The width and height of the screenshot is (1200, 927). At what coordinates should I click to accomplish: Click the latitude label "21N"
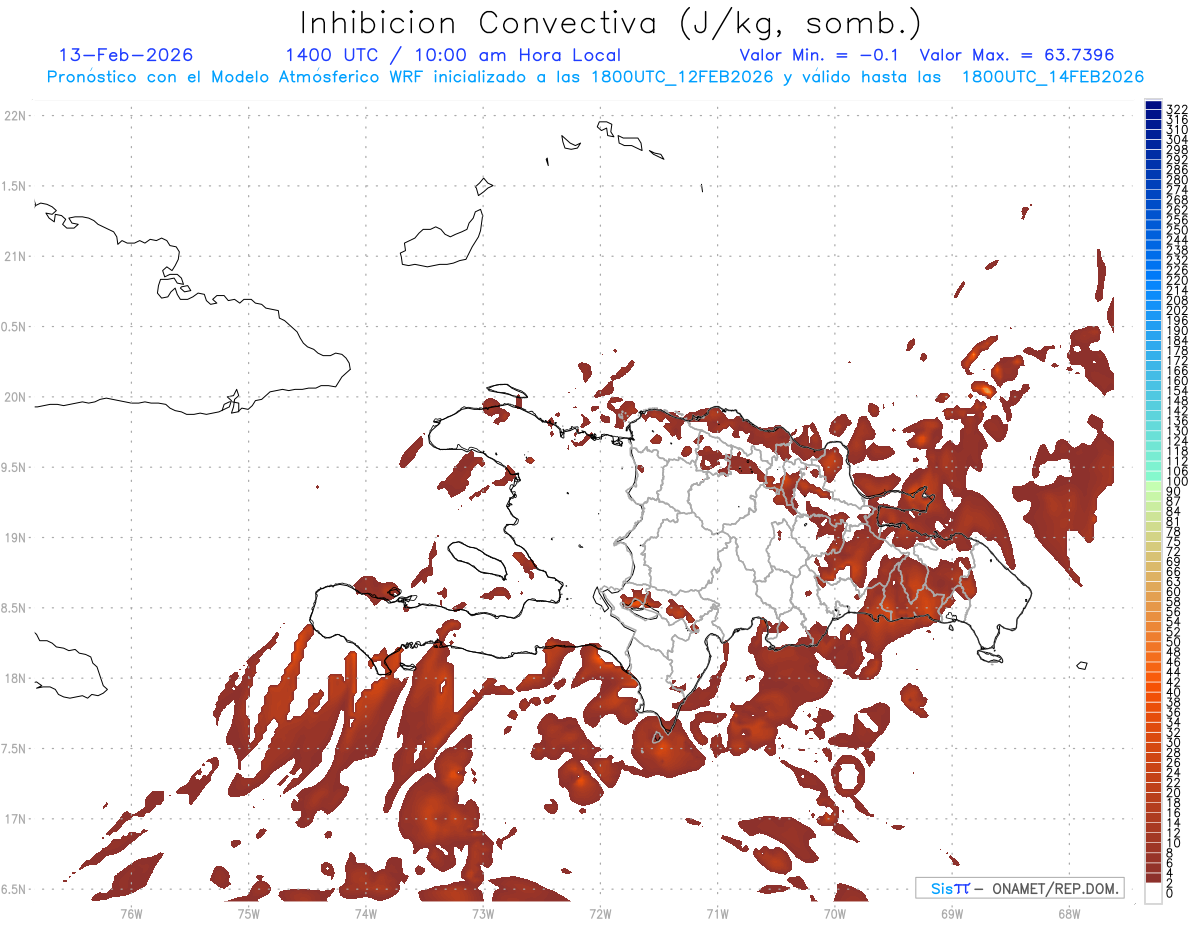pyautogui.click(x=14, y=256)
